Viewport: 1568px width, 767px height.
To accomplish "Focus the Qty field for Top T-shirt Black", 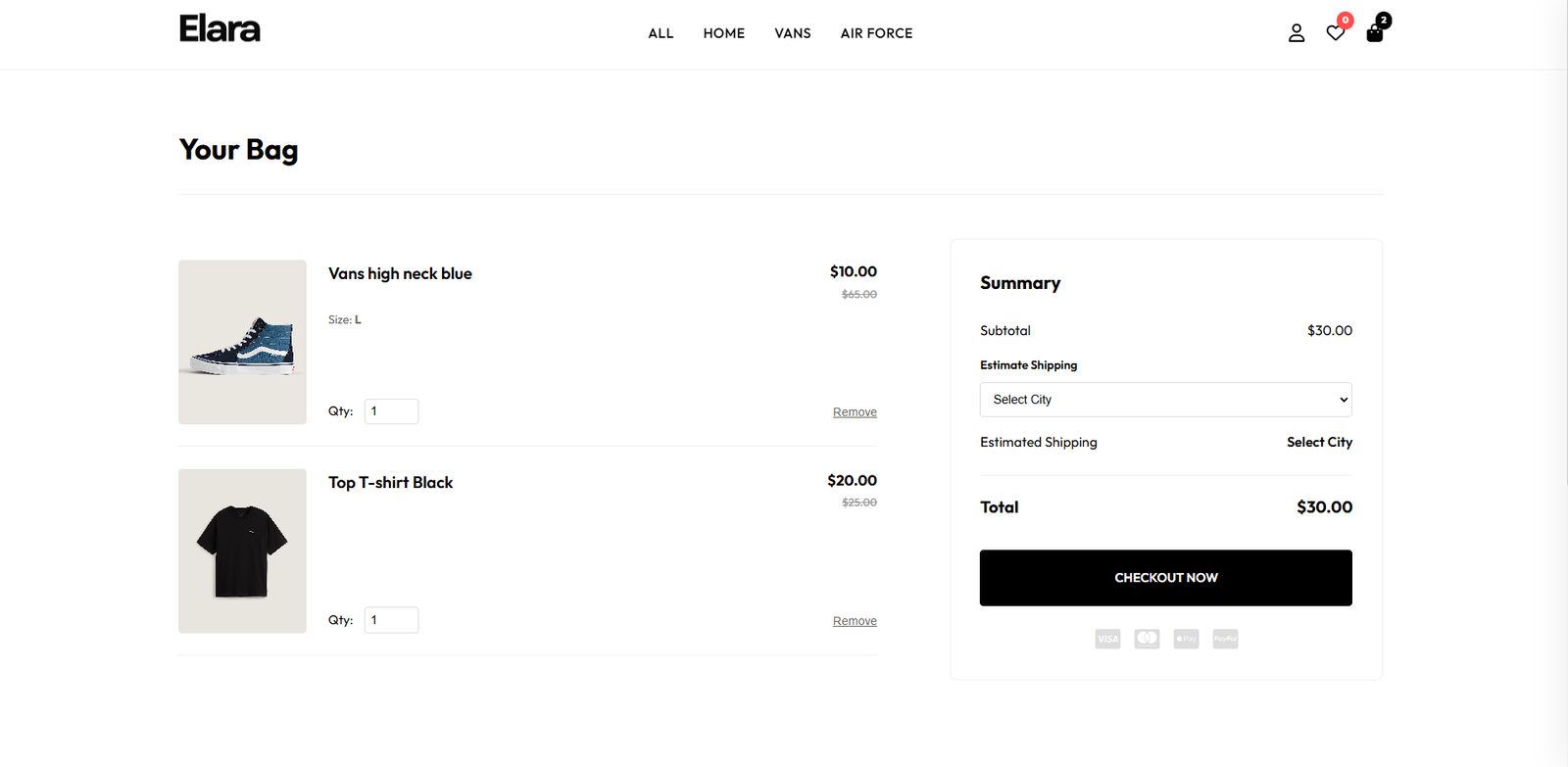I will pos(391,620).
